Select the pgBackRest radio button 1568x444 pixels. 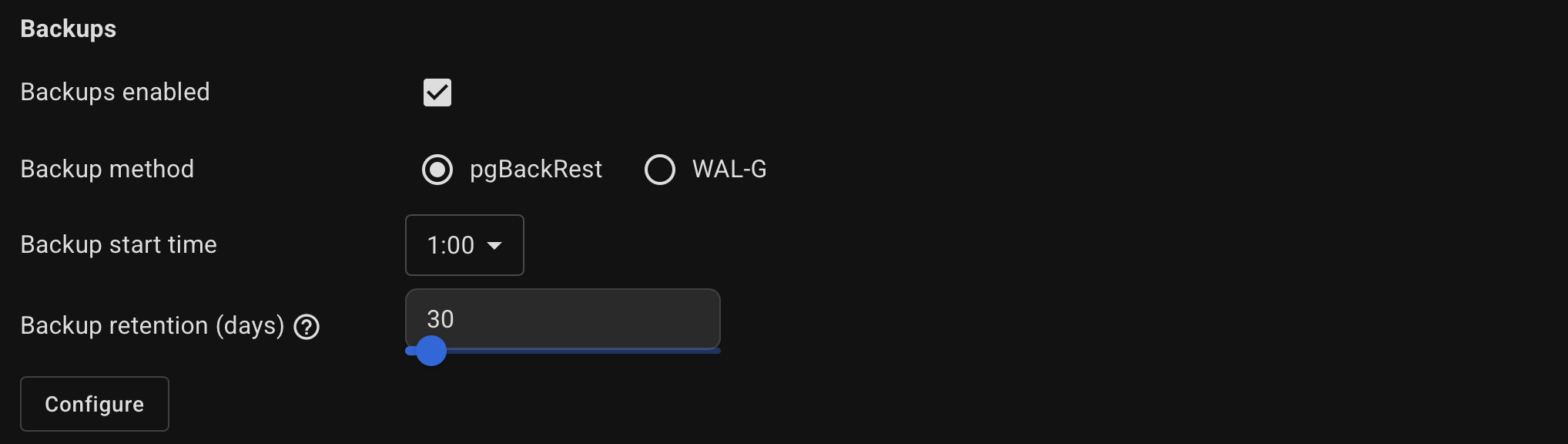tap(437, 170)
